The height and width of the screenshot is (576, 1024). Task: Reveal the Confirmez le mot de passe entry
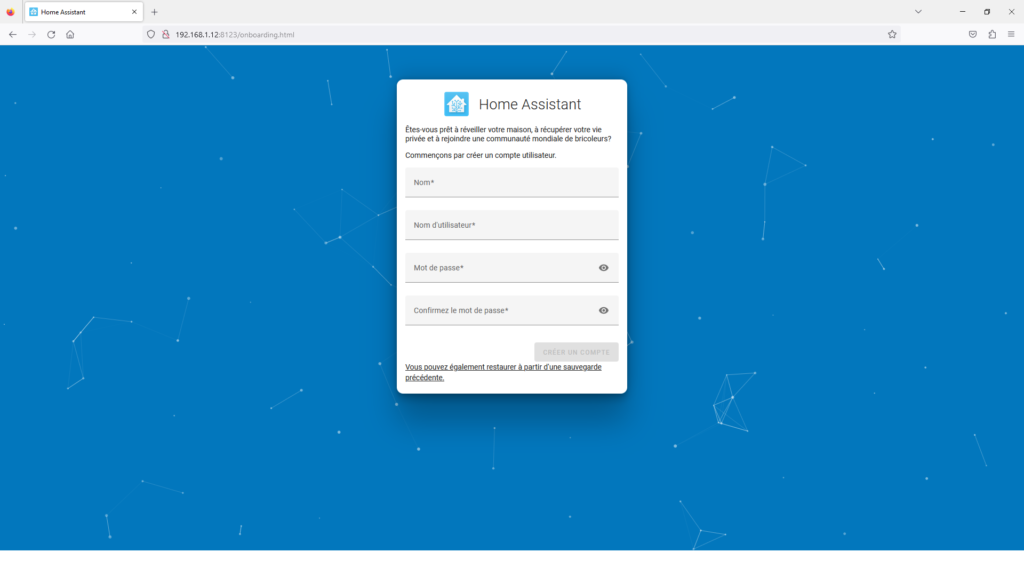603,311
